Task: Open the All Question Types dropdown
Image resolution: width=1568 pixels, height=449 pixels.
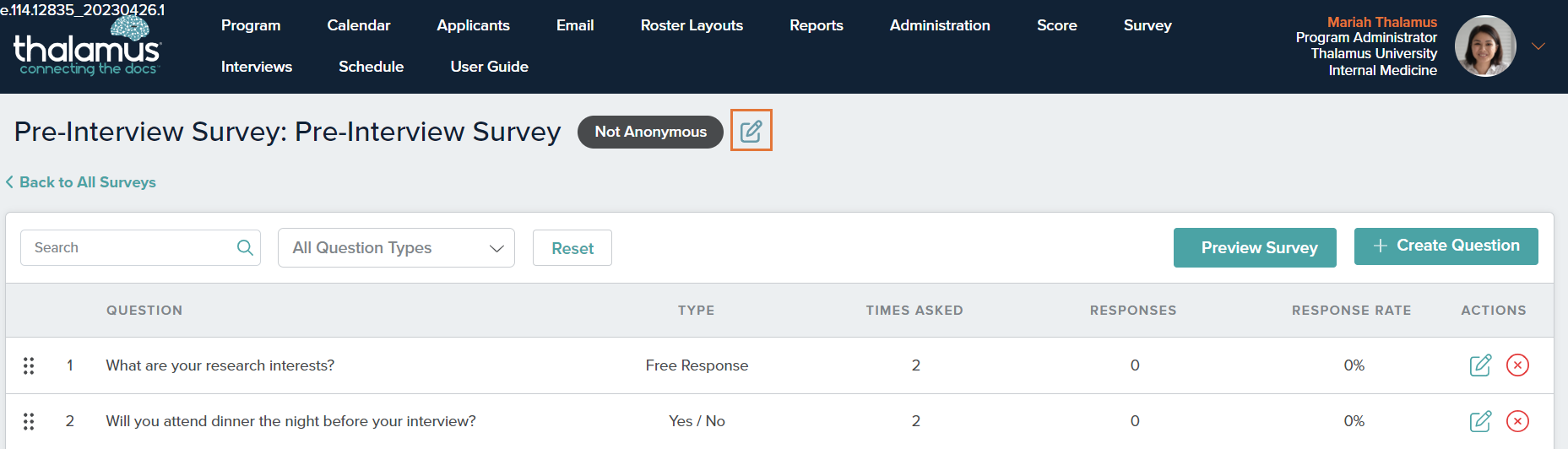Action: 396,247
